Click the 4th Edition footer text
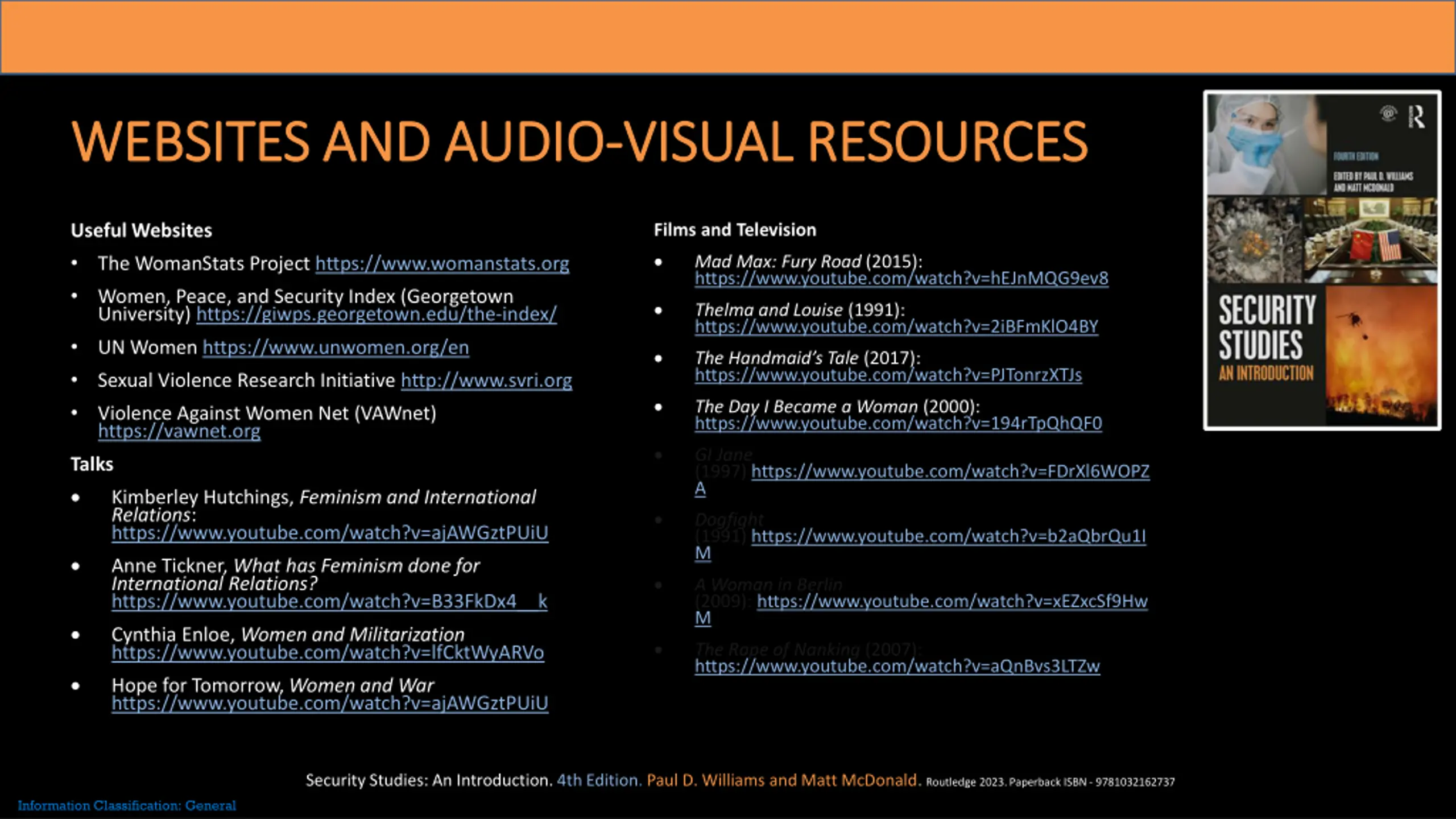Image resolution: width=1456 pixels, height=819 pixels. [599, 780]
